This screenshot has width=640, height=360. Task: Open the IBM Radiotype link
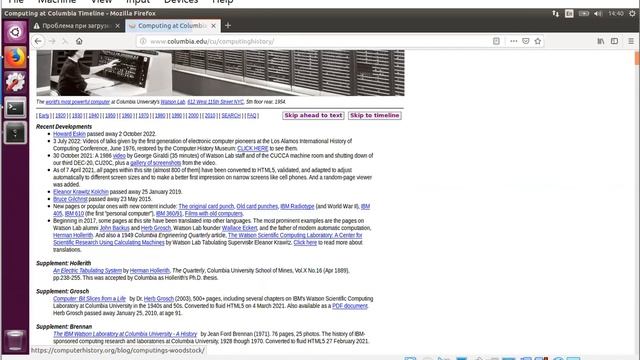pyautogui.click(x=297, y=207)
